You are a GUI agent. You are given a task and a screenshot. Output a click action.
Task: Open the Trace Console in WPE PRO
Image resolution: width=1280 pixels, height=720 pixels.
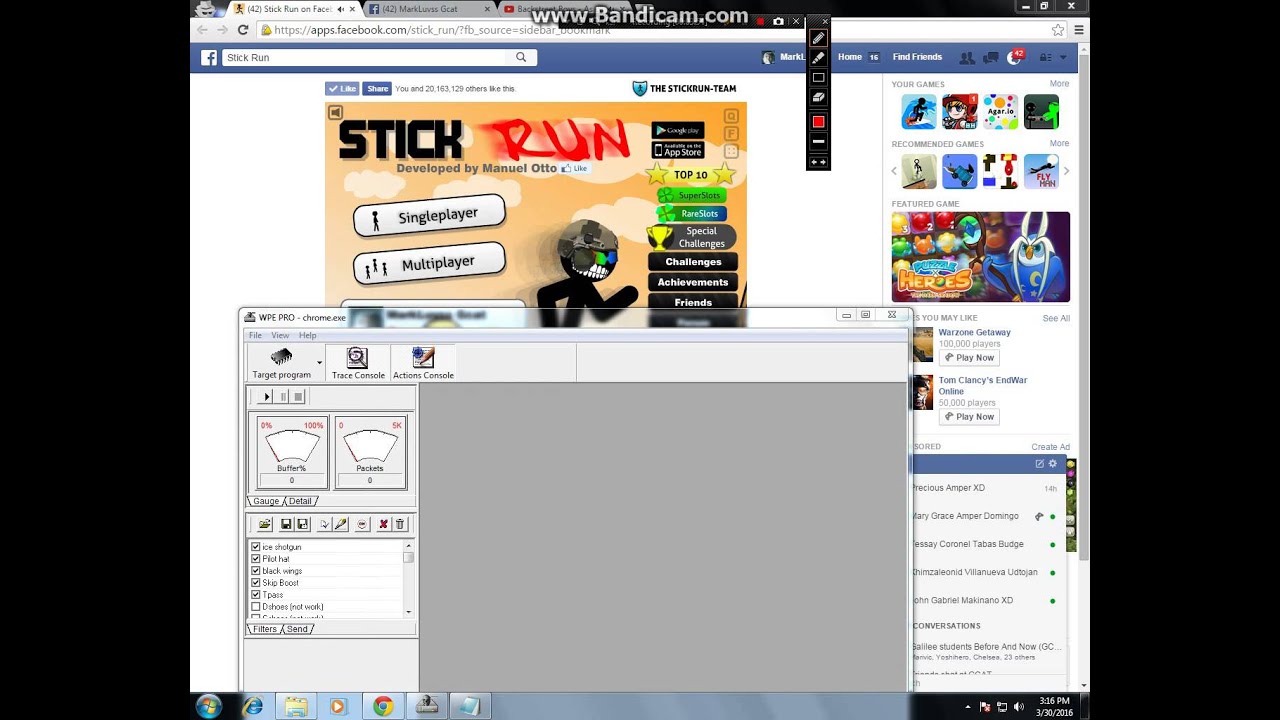[358, 364]
